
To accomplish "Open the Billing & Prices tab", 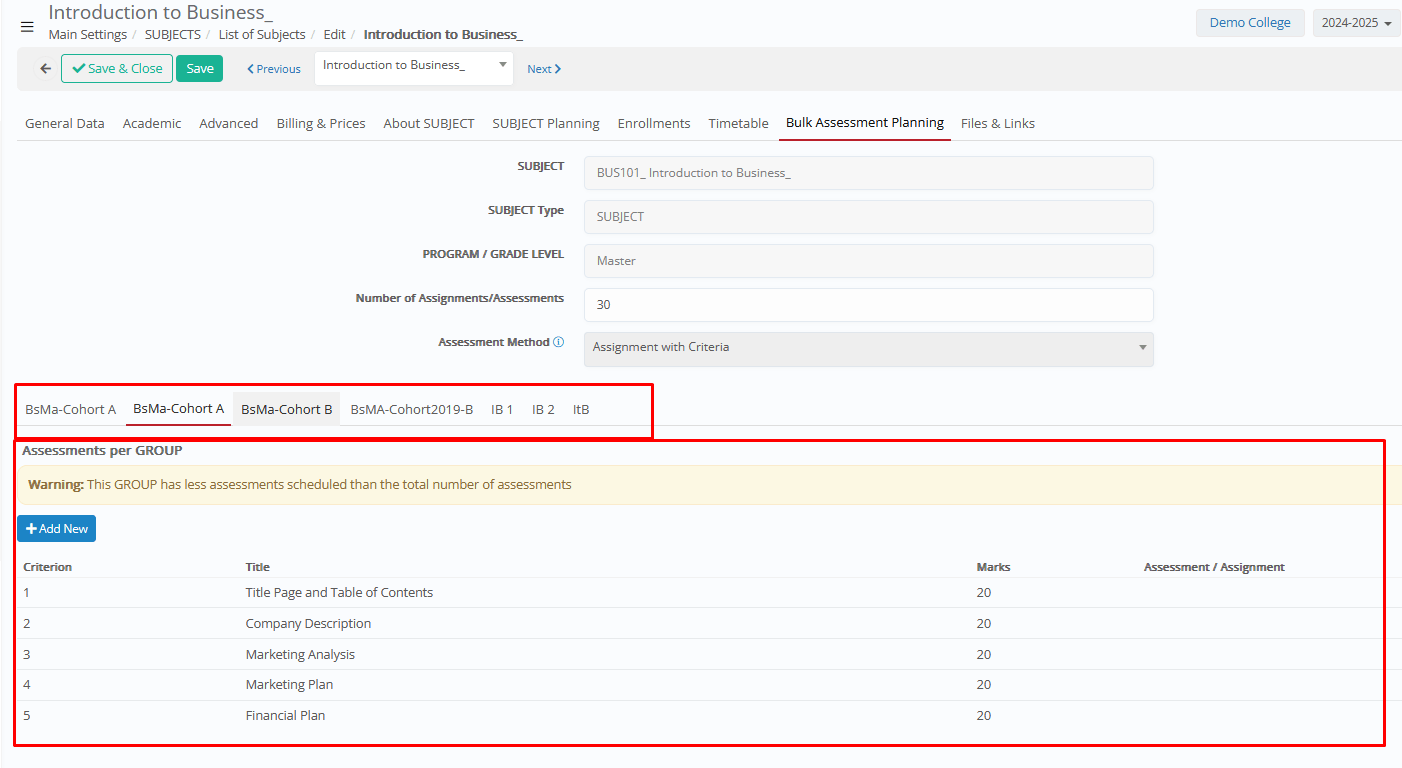I will coord(321,124).
